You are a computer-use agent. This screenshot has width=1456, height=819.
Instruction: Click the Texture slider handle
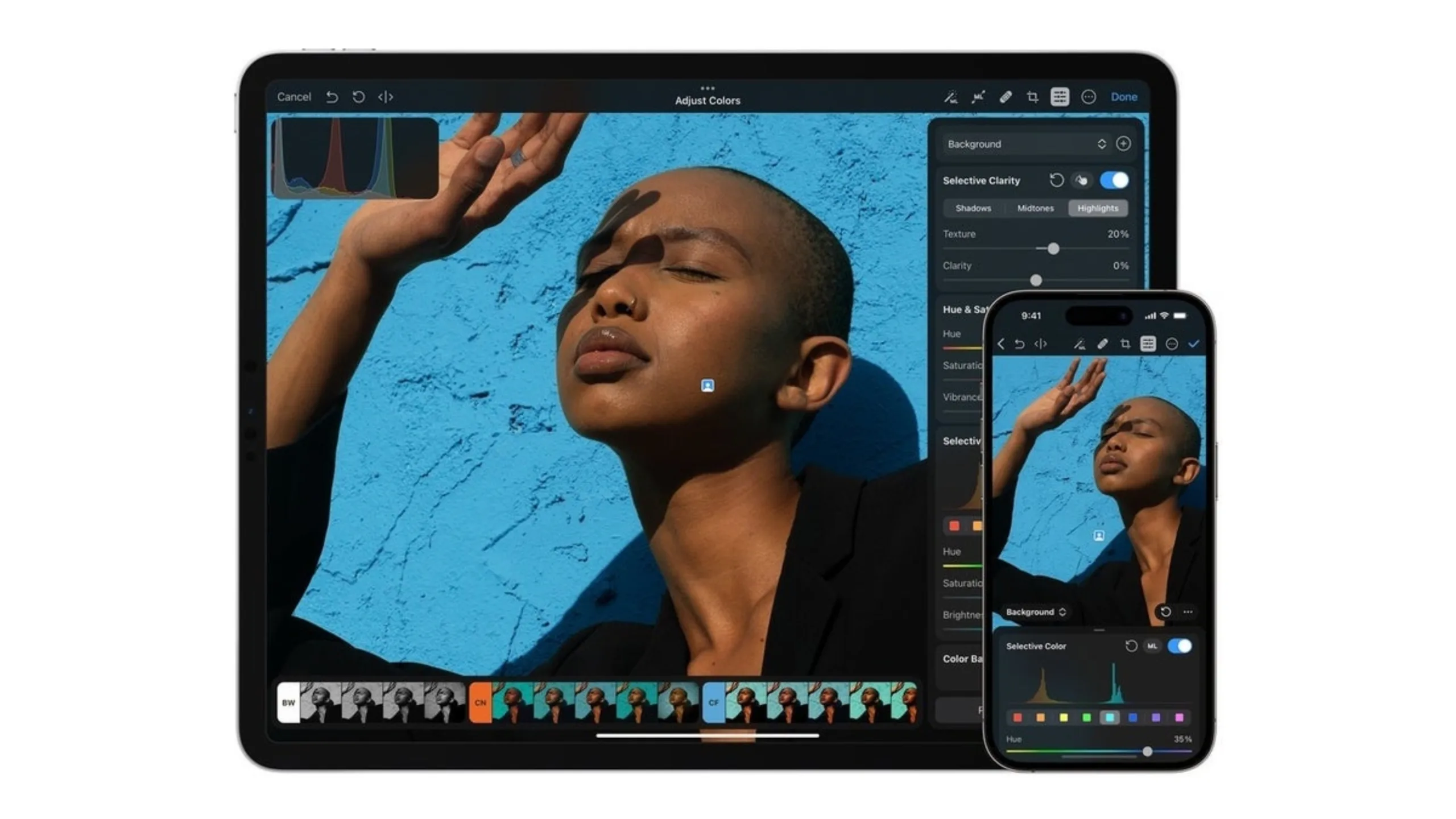pyautogui.click(x=1053, y=249)
